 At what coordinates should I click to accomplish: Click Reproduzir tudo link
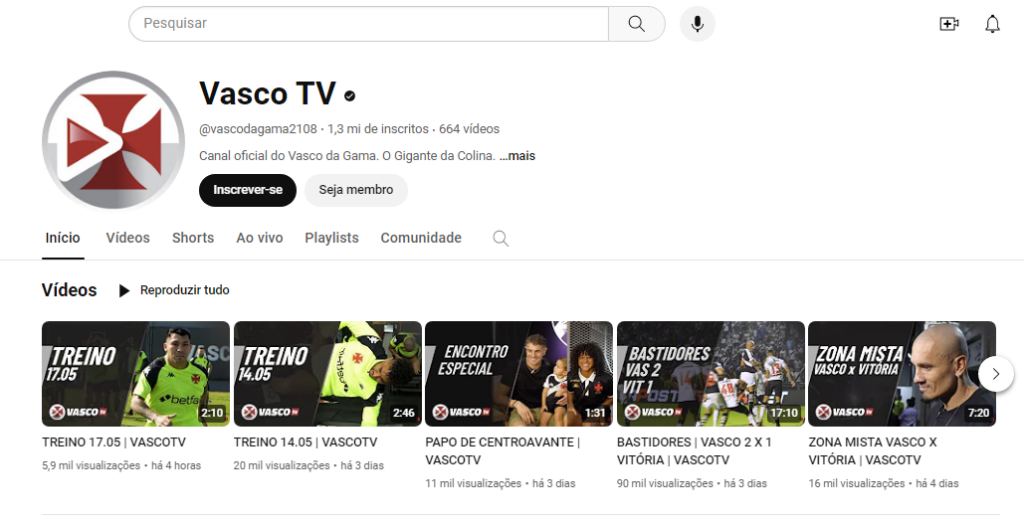[184, 290]
